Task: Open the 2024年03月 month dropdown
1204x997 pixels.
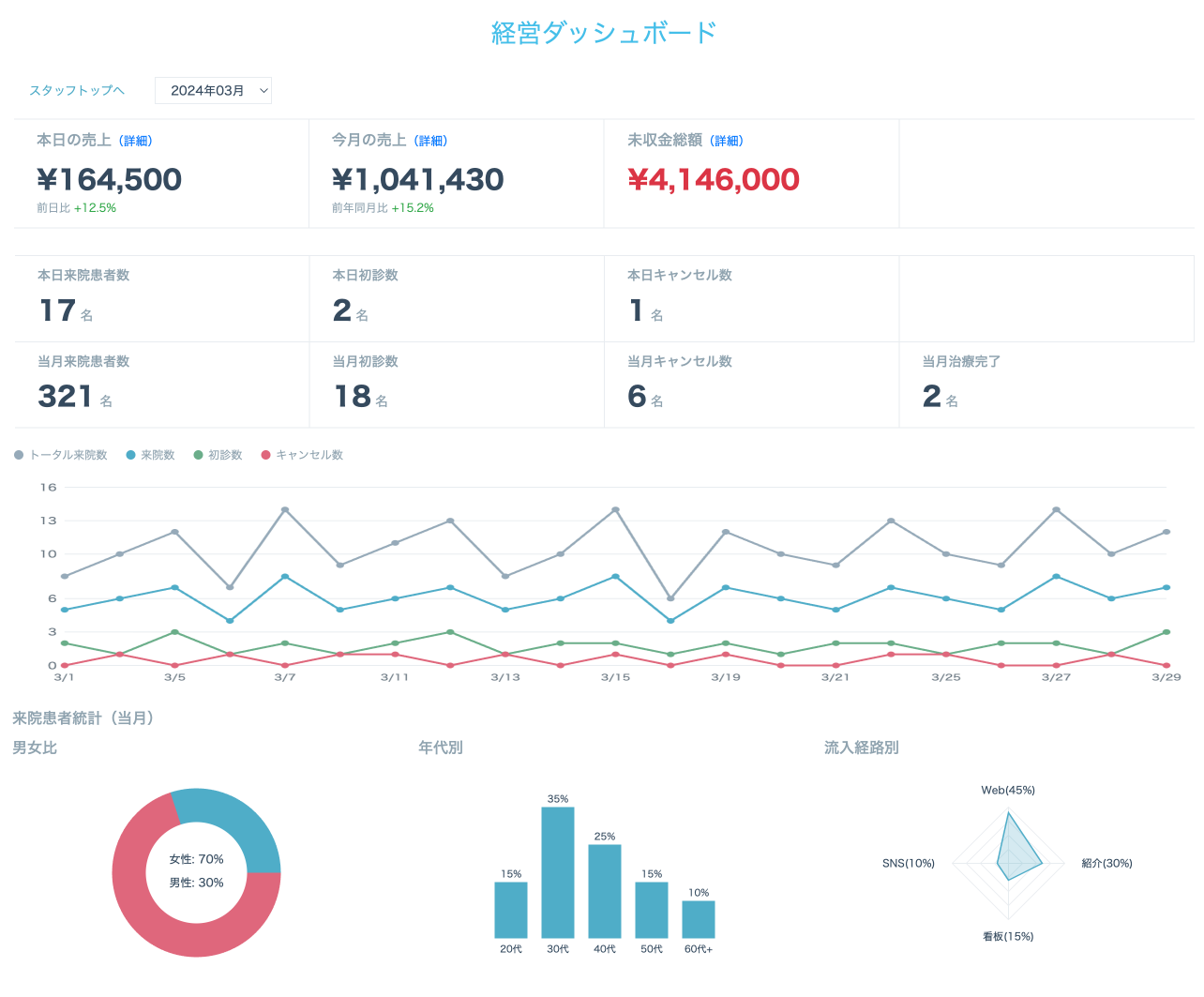Action: tap(213, 91)
